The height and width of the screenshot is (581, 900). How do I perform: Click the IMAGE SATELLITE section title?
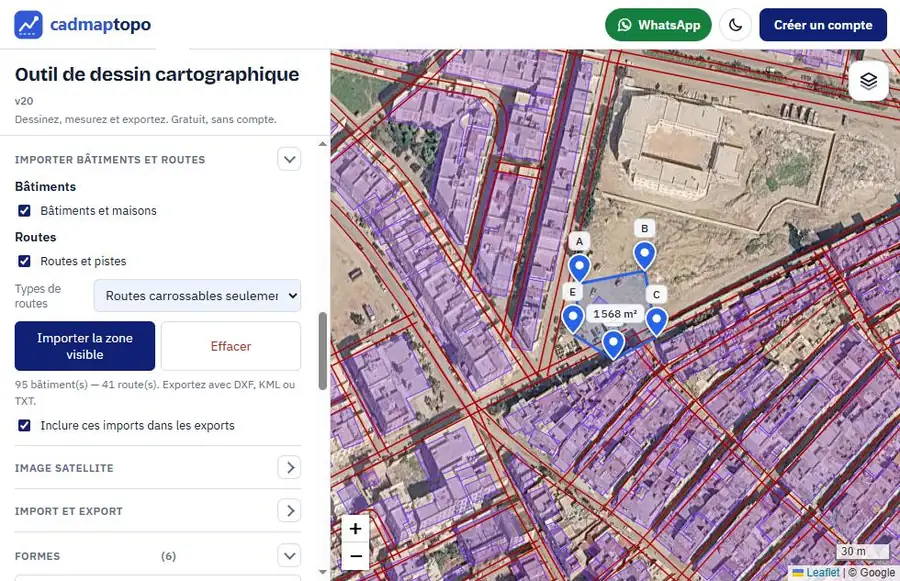pos(64,468)
